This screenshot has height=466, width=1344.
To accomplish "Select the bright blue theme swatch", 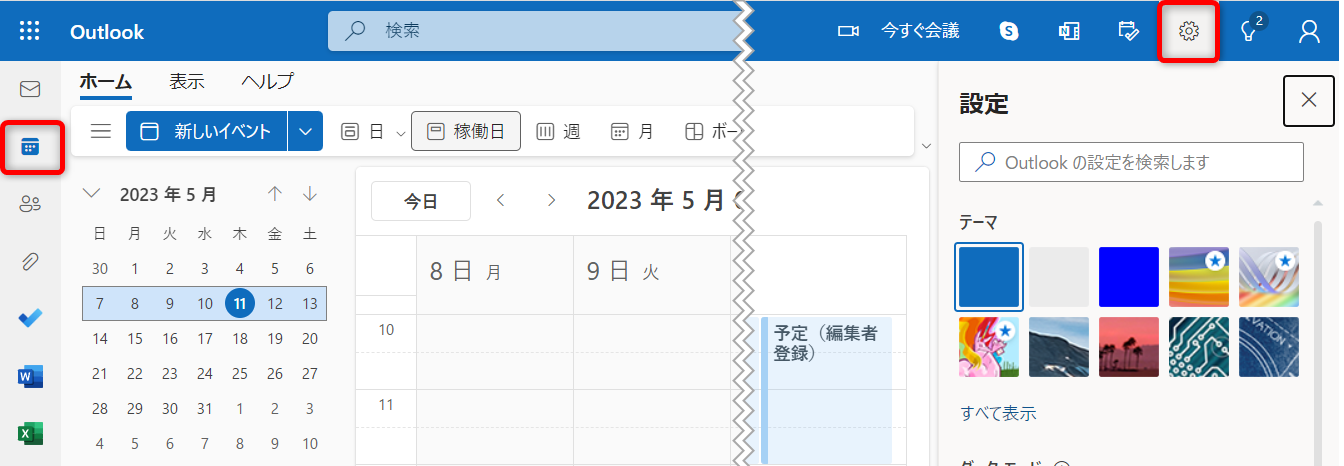I will point(1129,277).
